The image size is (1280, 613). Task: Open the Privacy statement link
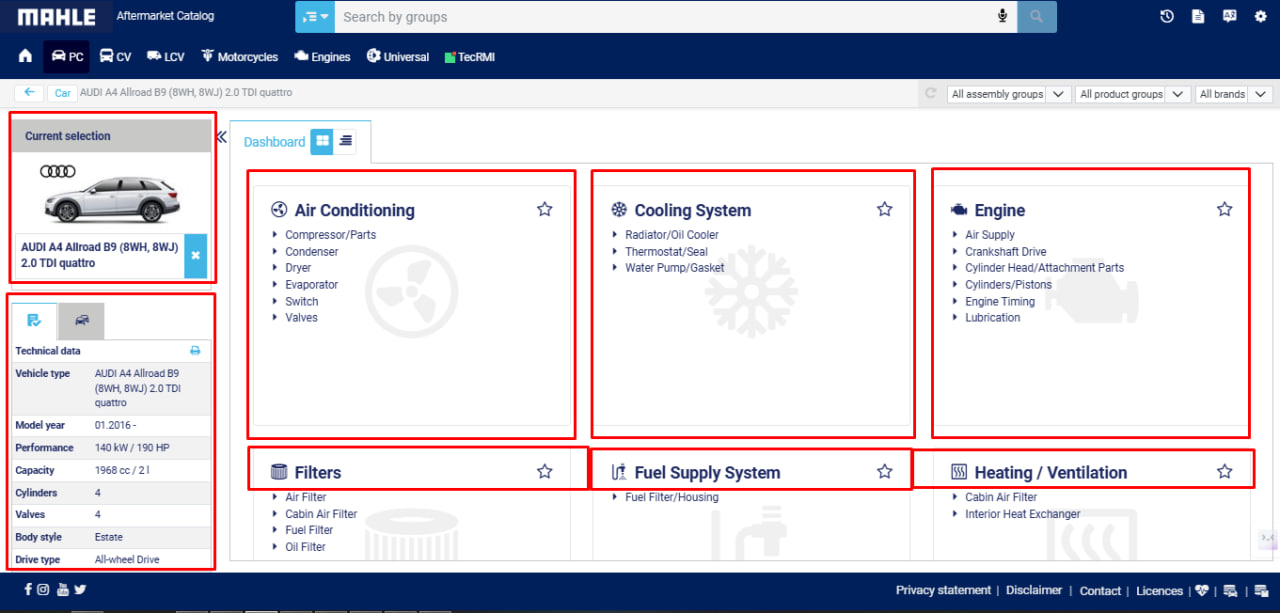[943, 590]
